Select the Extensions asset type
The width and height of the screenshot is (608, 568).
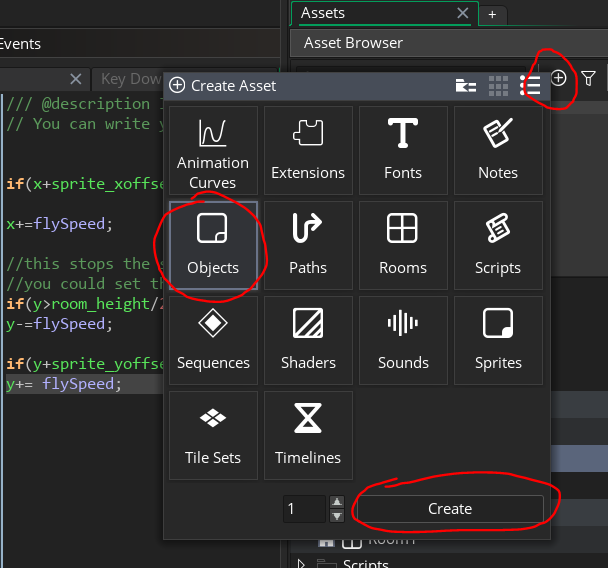308,150
